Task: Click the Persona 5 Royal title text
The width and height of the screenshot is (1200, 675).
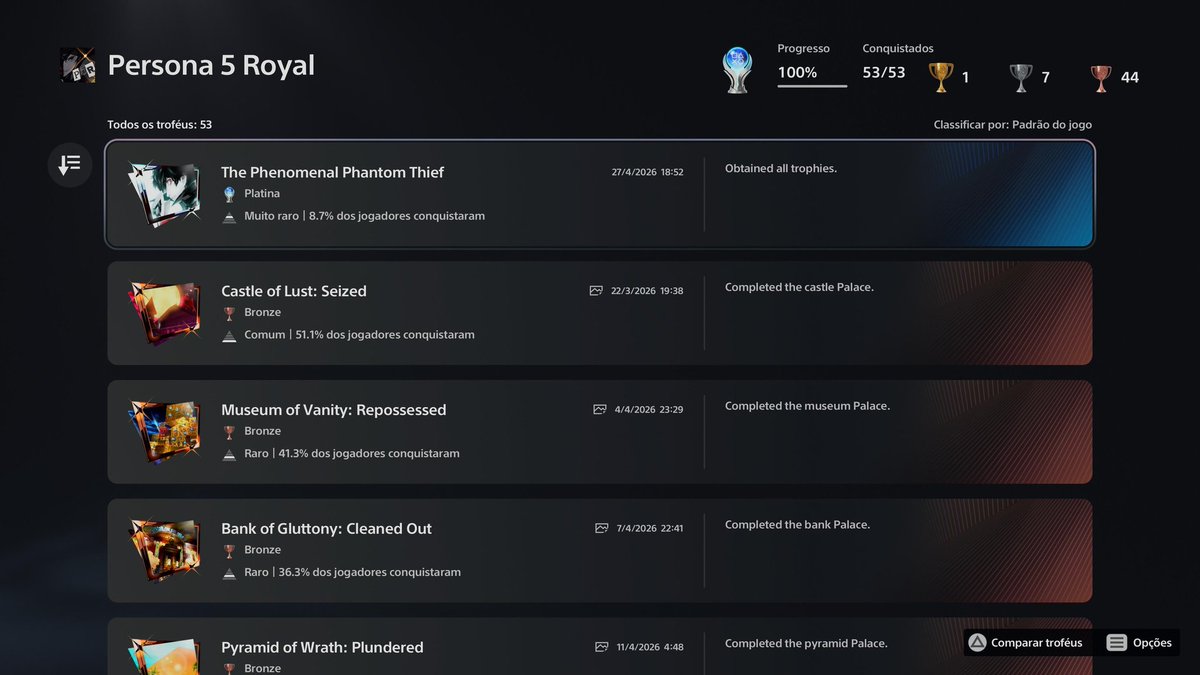Action: coord(211,65)
